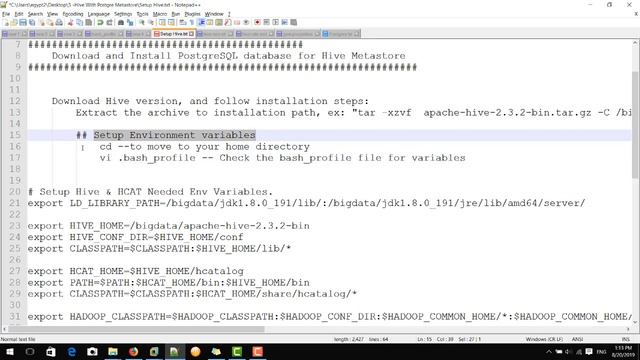This screenshot has height=360, width=640.
Task: Open the Document Map panel icon
Action: (x=219, y=22)
